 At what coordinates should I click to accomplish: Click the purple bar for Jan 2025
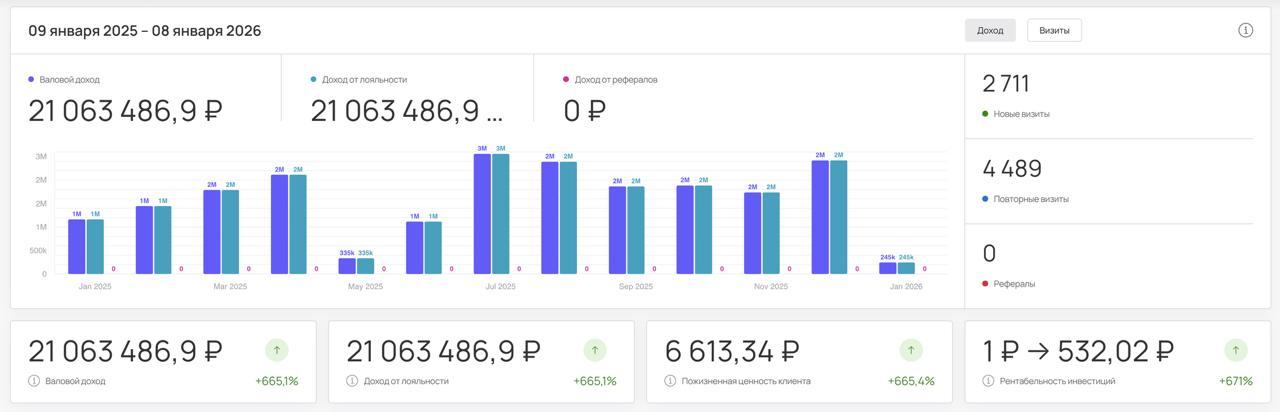77,247
